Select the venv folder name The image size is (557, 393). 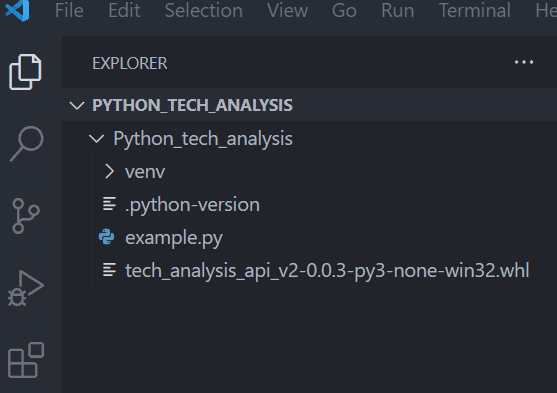click(x=145, y=172)
